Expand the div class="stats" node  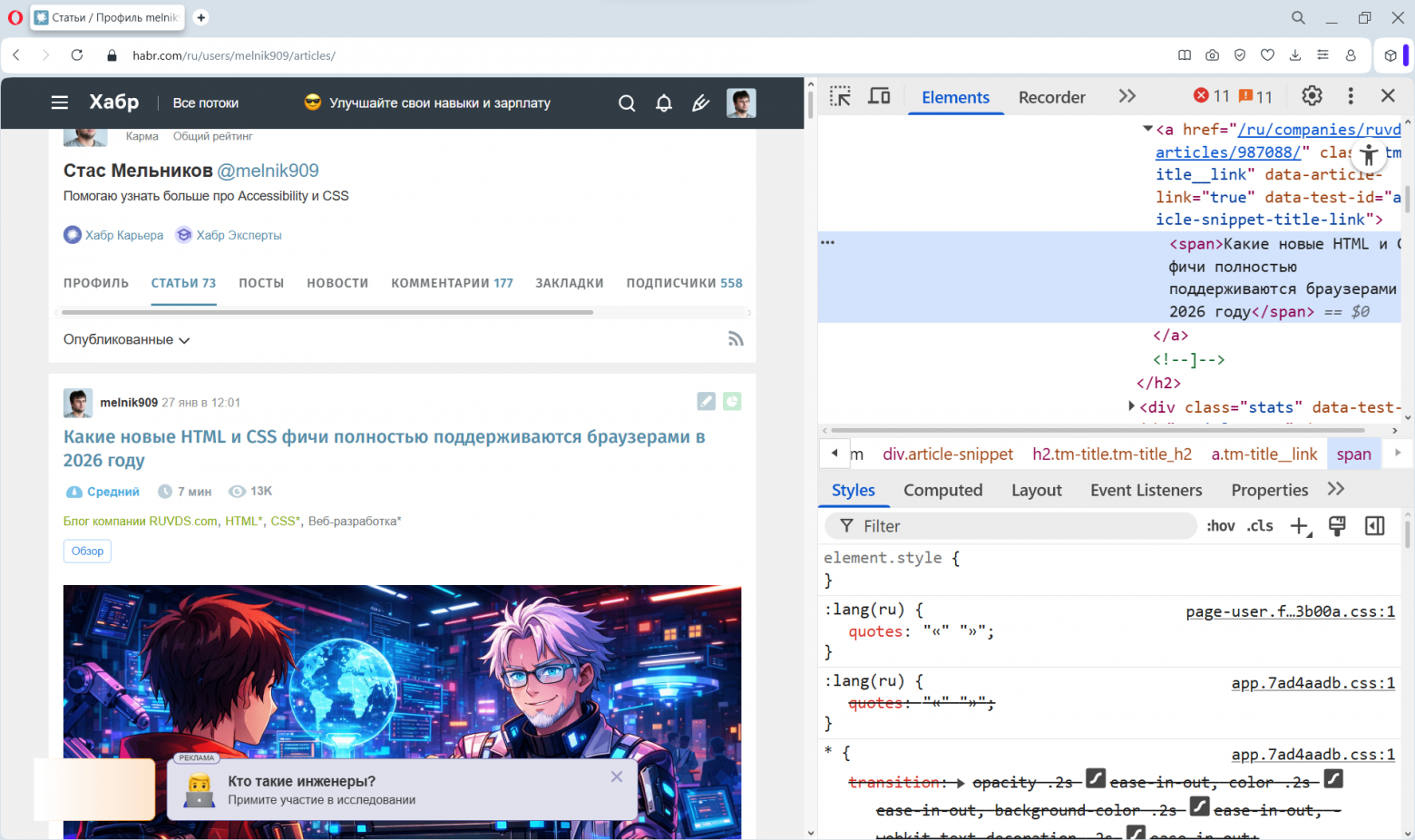1131,406
